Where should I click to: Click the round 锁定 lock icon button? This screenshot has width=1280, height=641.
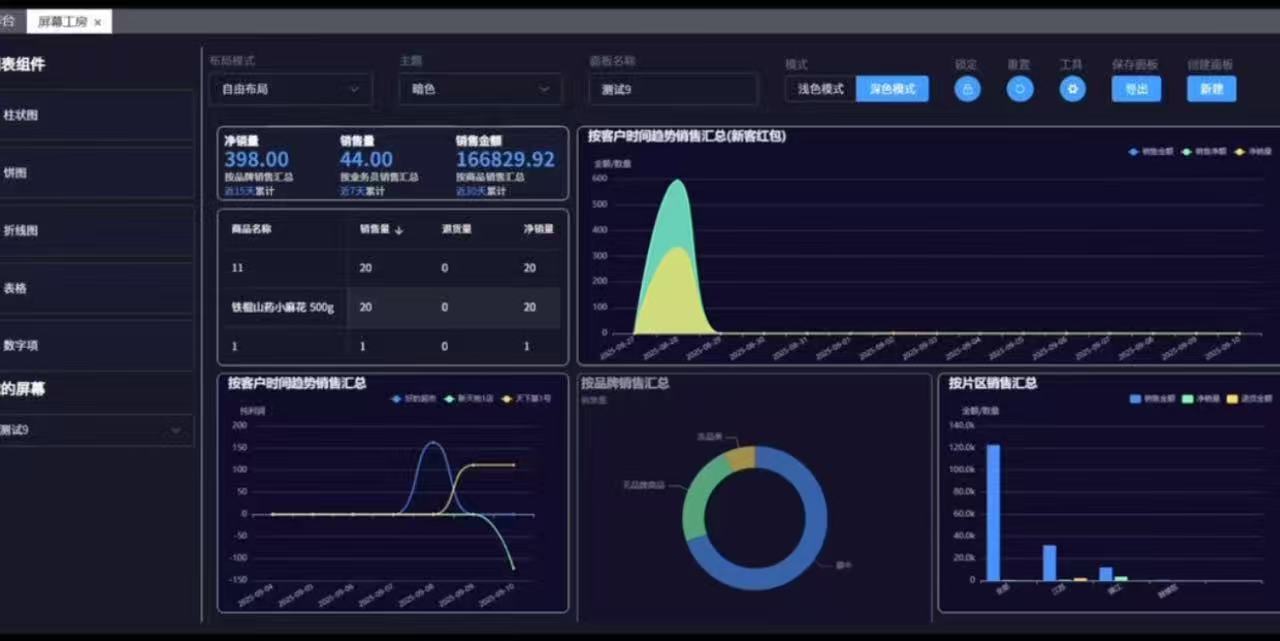[x=967, y=89]
